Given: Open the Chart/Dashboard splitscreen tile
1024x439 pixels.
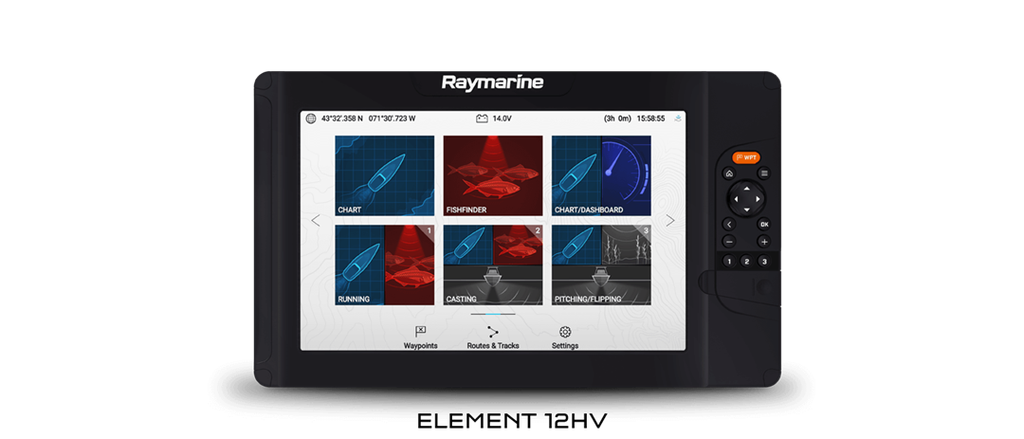Looking at the screenshot, I should 601,176.
